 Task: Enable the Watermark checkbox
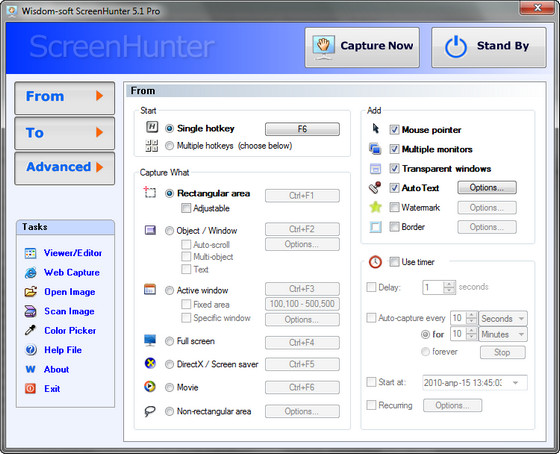(x=394, y=207)
